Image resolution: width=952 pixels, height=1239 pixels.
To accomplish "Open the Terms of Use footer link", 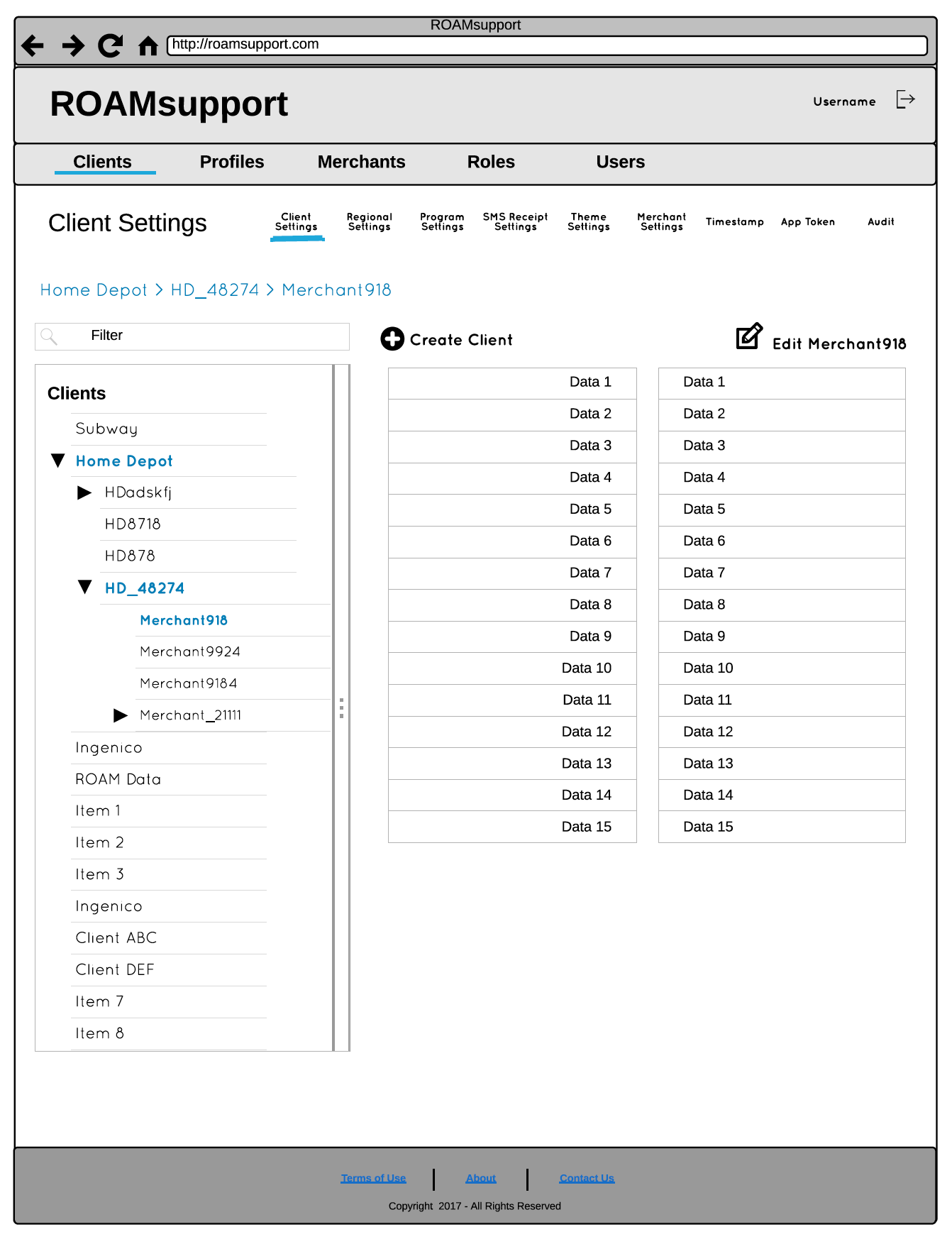I will coord(373,1178).
